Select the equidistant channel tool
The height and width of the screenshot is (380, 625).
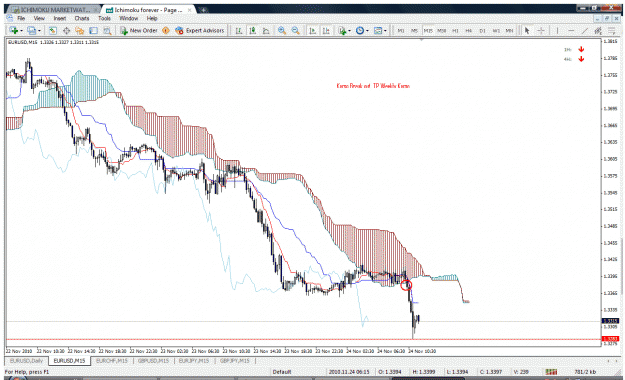coord(598,30)
